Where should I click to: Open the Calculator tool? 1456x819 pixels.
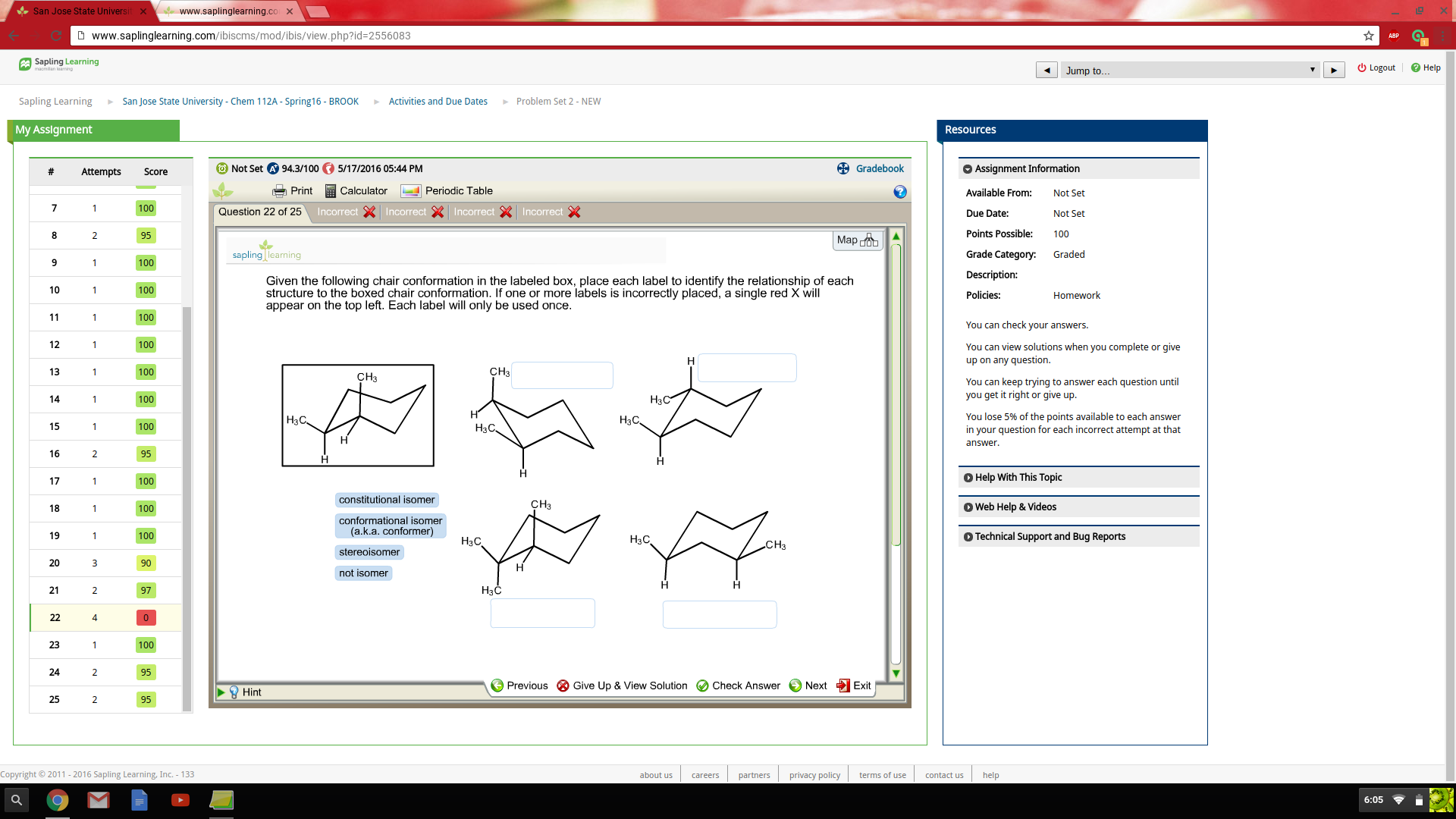point(355,190)
